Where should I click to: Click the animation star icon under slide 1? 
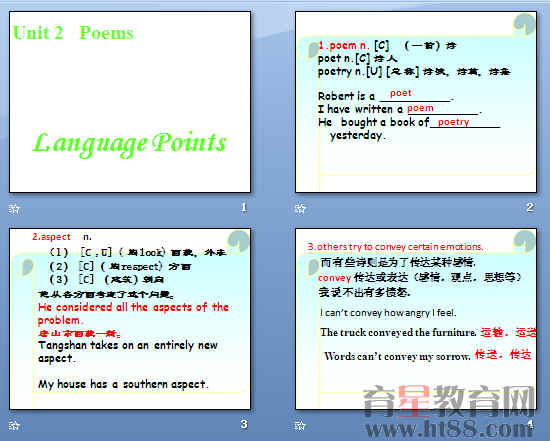(14, 209)
